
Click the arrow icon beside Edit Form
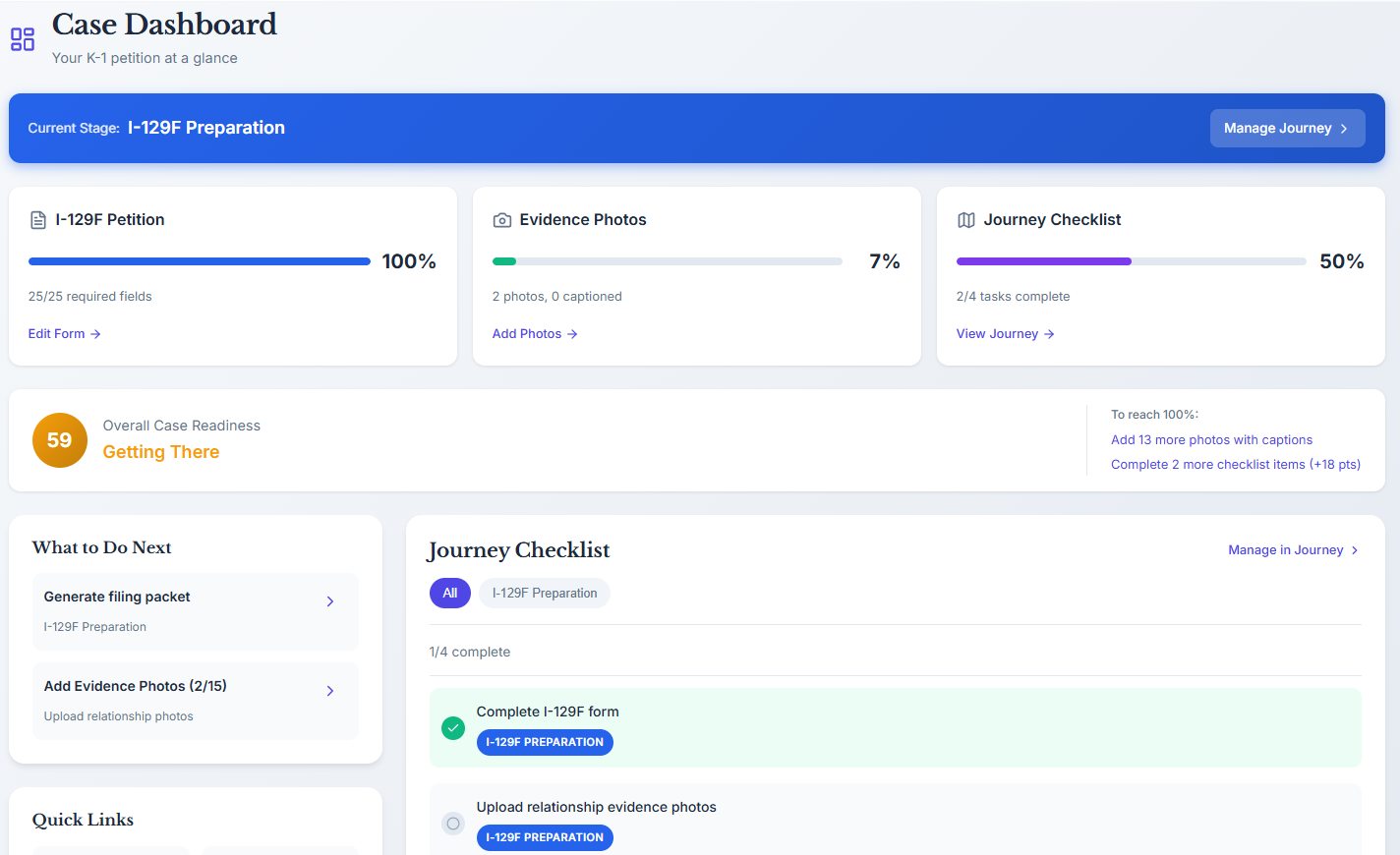coord(95,334)
